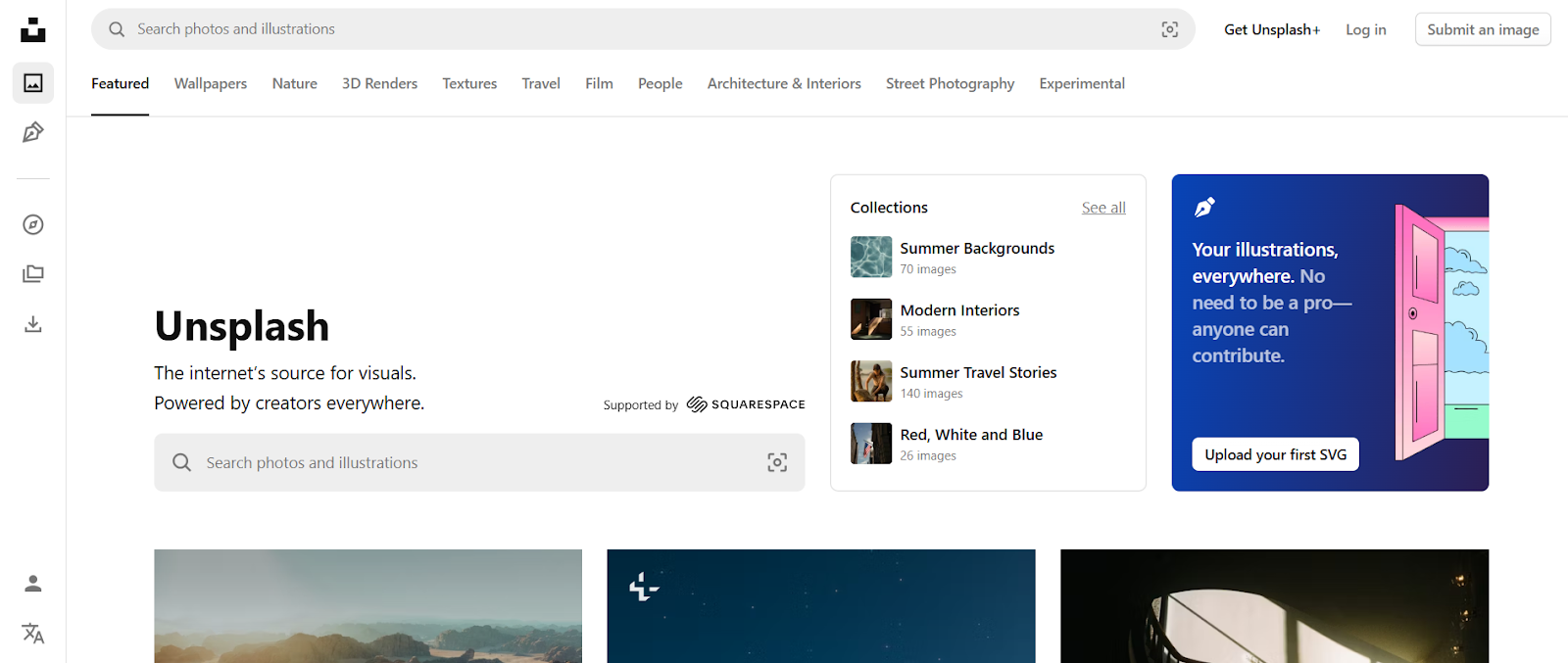Screen dimensions: 1568x663
Task: Click Red, White and Blue thumbnail
Action: coord(871,444)
